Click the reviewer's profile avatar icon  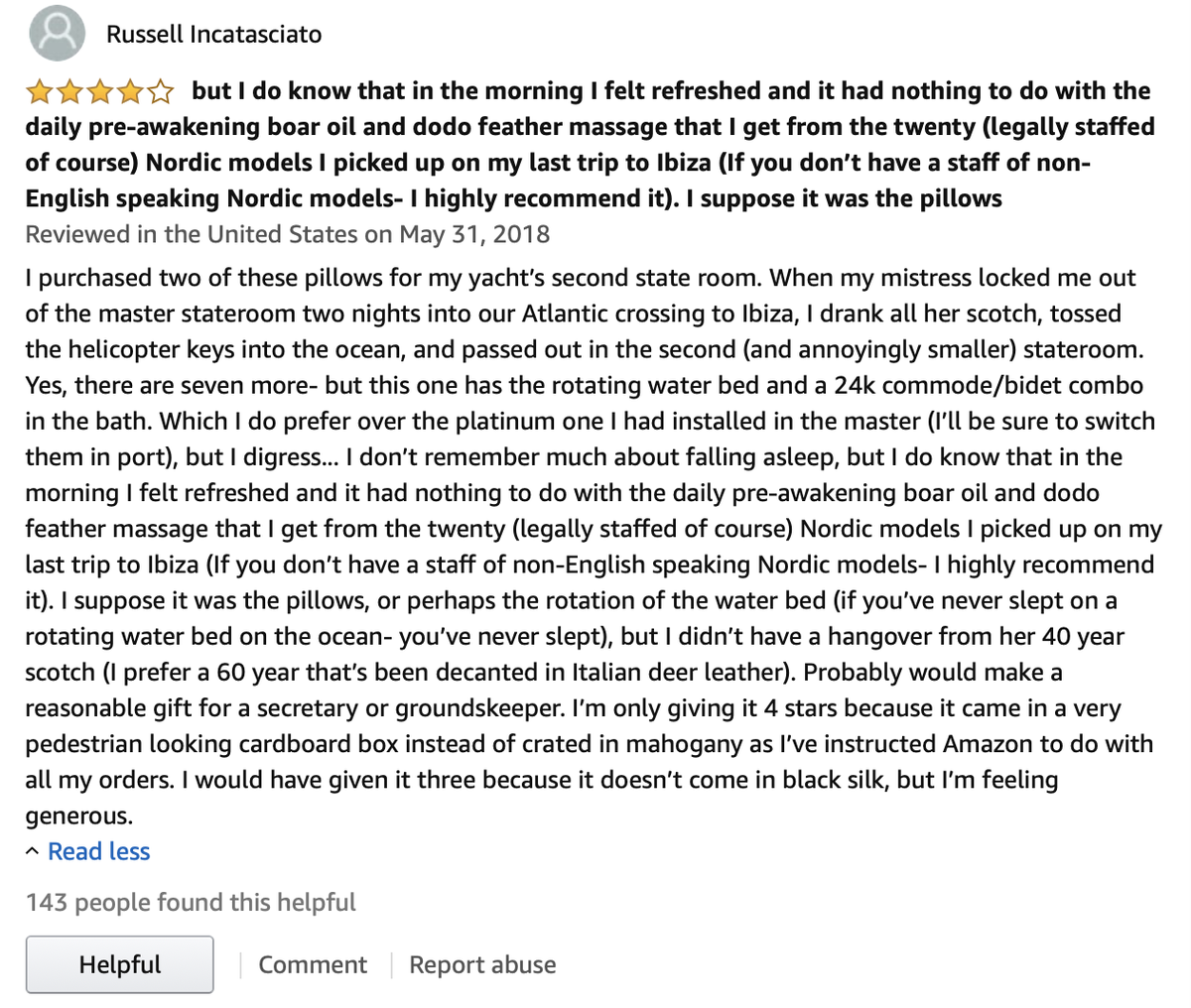point(58,33)
